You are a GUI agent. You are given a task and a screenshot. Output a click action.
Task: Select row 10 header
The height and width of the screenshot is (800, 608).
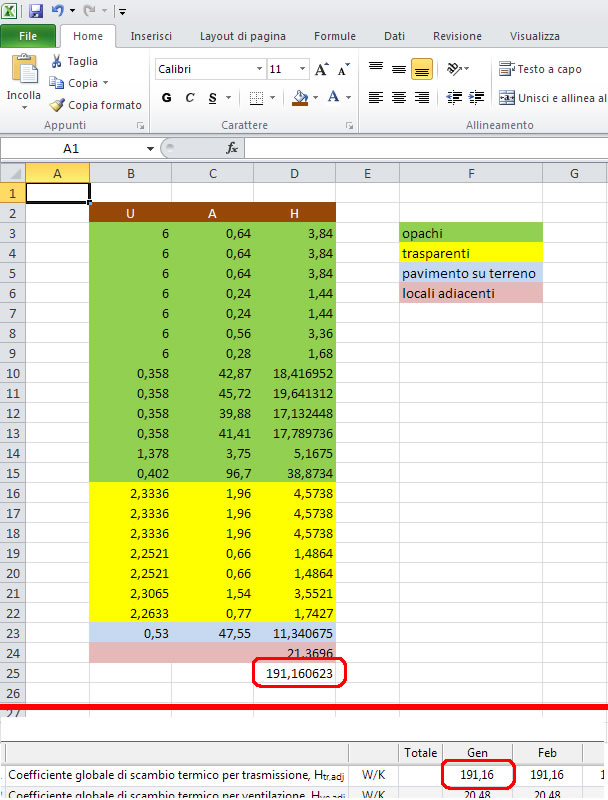click(x=13, y=374)
